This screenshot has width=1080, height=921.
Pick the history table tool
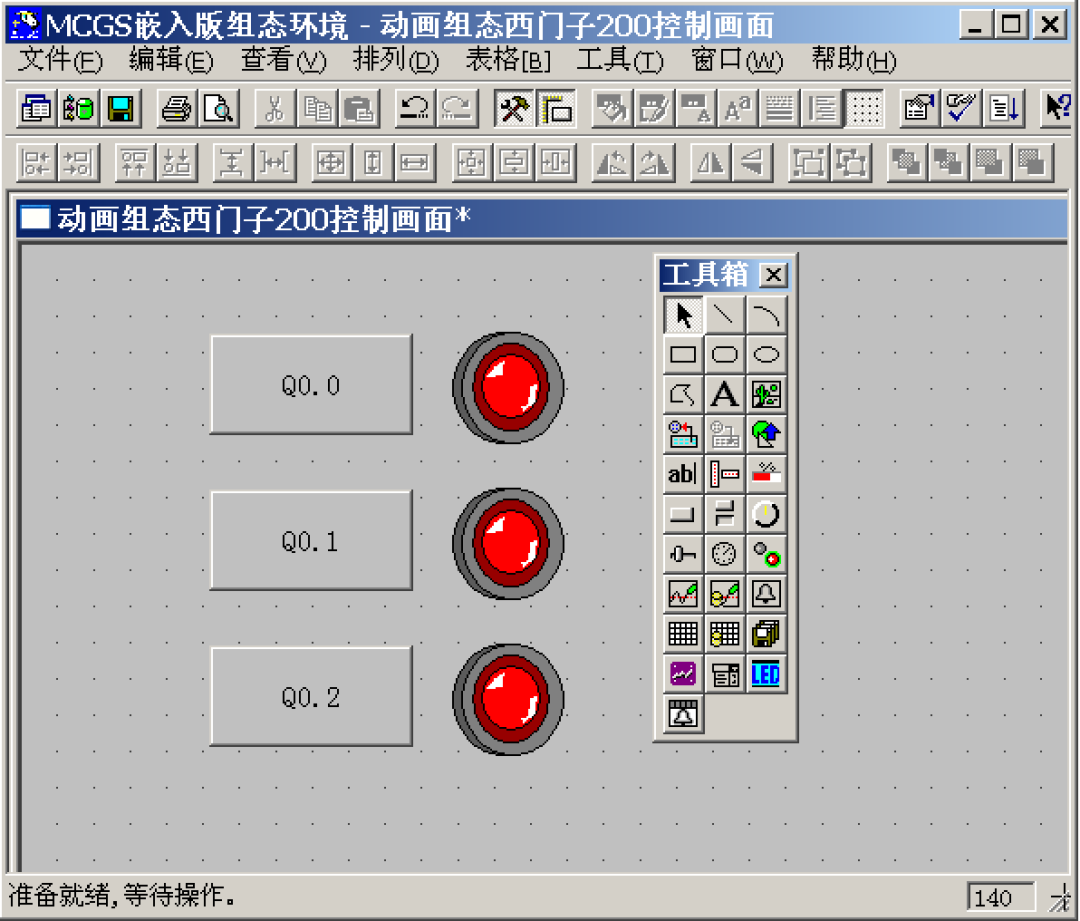pyautogui.click(x=724, y=634)
